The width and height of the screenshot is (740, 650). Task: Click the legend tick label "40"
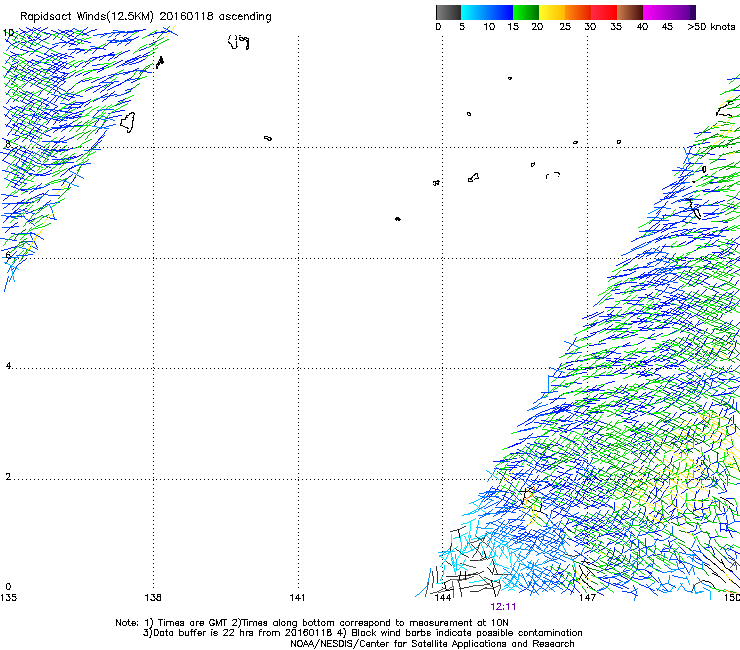[x=642, y=27]
